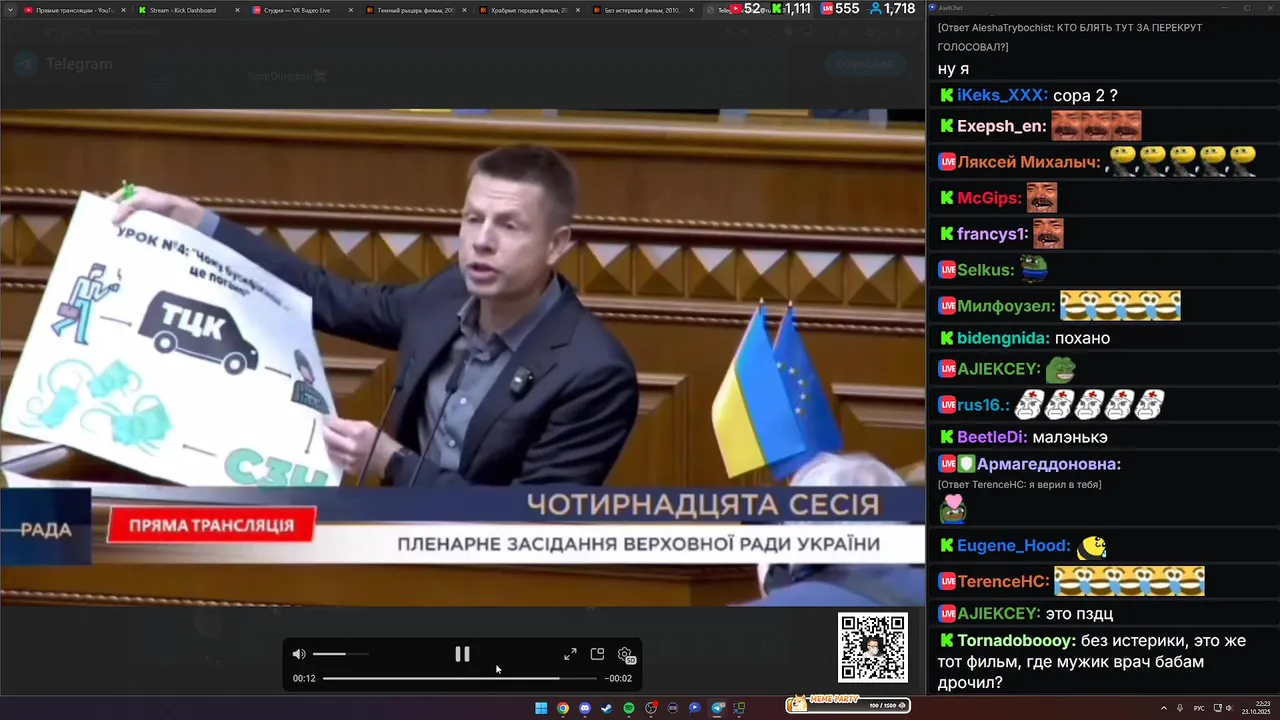Open the network and sound tray flyout

(x=1222, y=708)
